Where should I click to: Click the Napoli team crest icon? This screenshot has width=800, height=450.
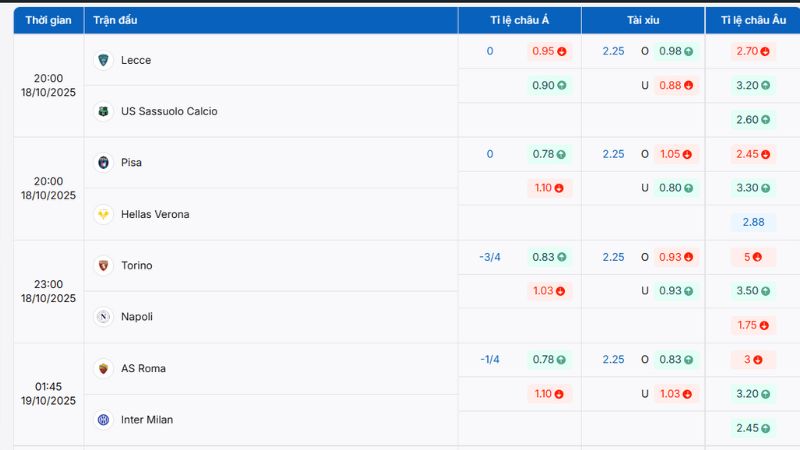point(103,316)
